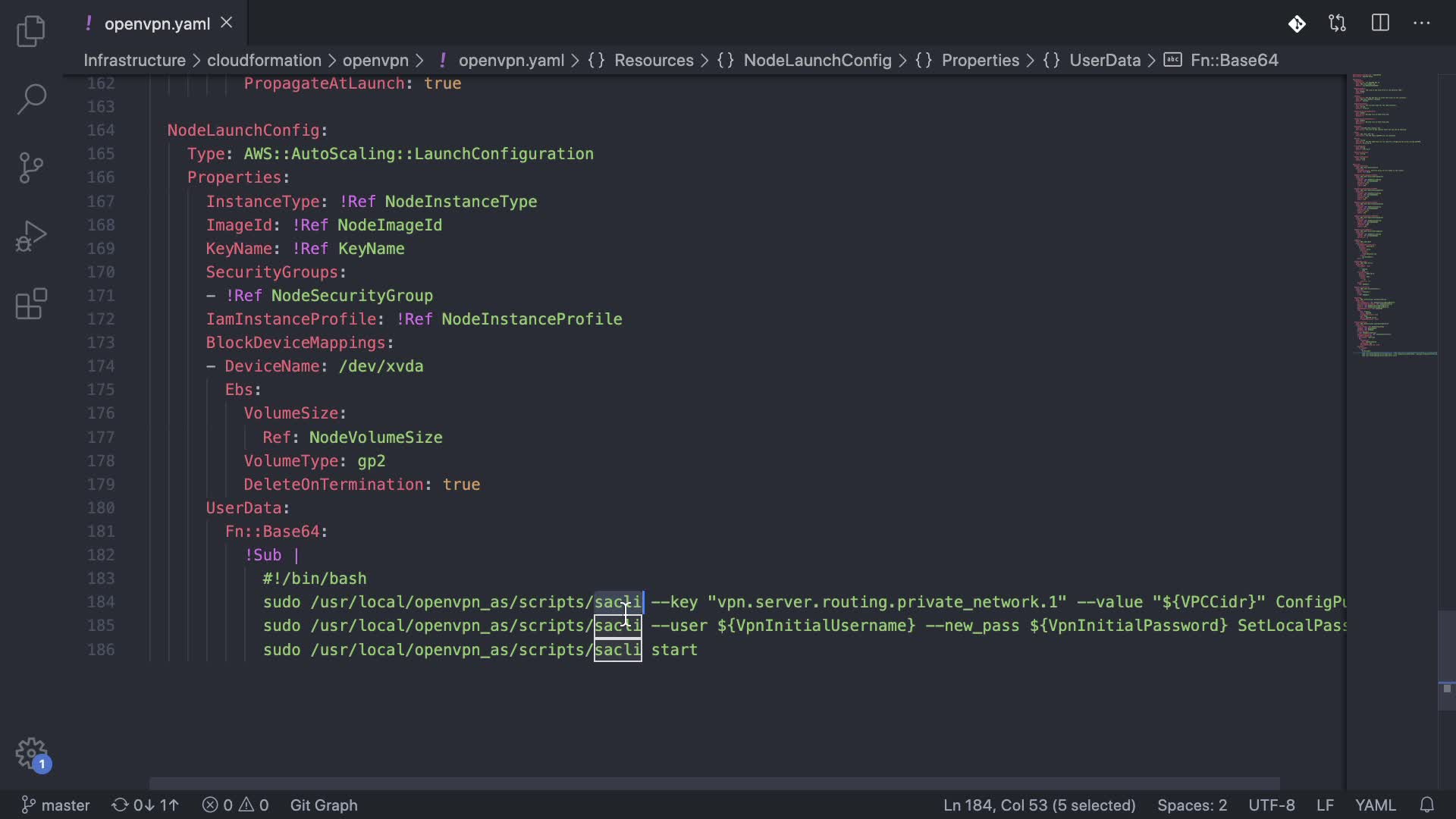Click the horizontal scrollbar below editor
The image size is (1456, 819).
tap(713, 783)
